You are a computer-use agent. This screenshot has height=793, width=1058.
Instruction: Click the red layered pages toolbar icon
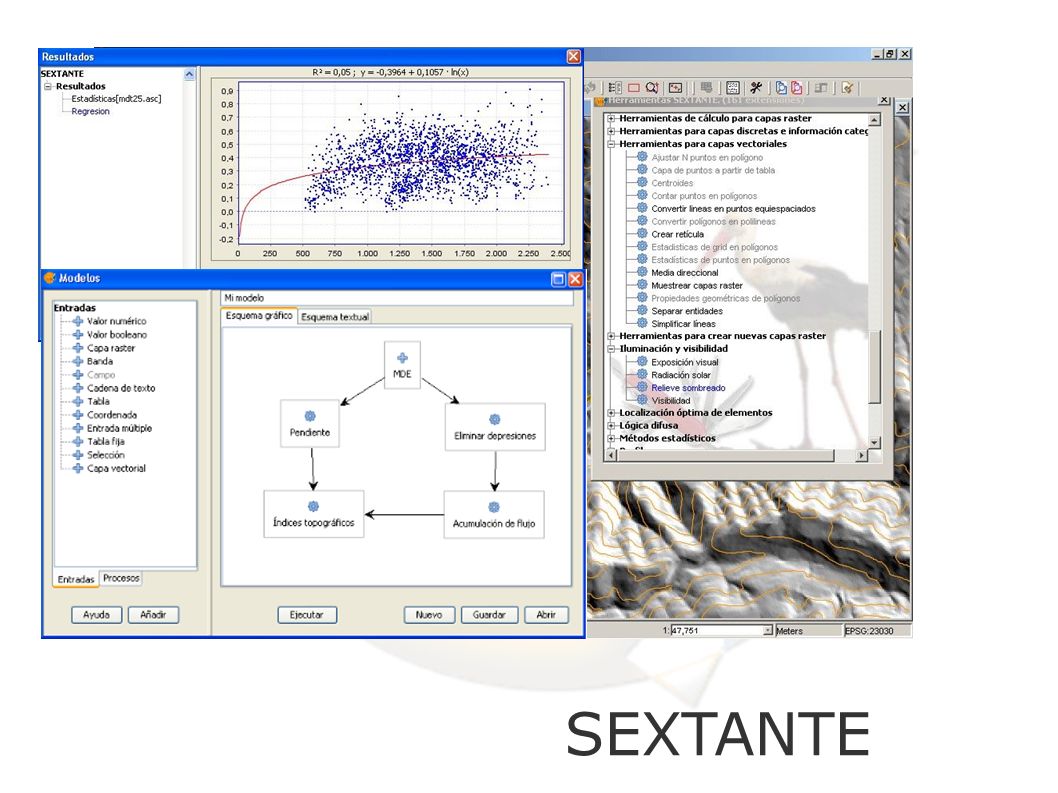pos(798,87)
